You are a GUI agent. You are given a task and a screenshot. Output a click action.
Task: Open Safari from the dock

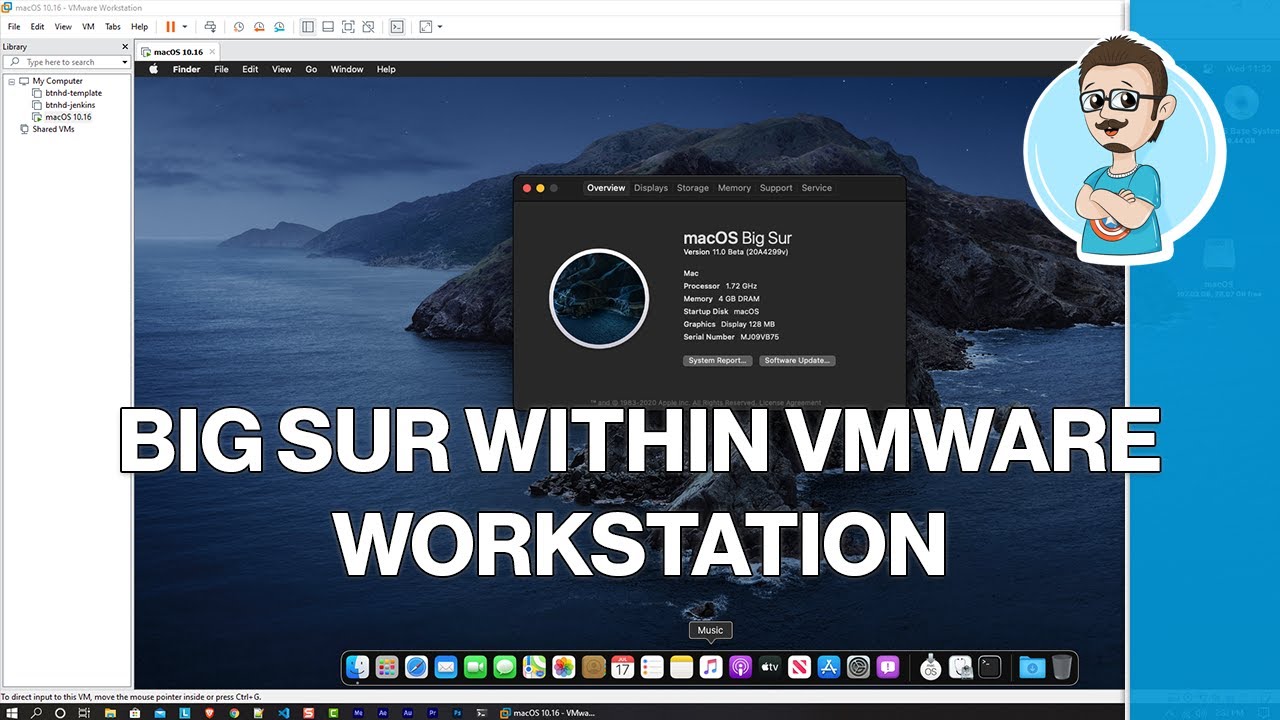(x=417, y=667)
